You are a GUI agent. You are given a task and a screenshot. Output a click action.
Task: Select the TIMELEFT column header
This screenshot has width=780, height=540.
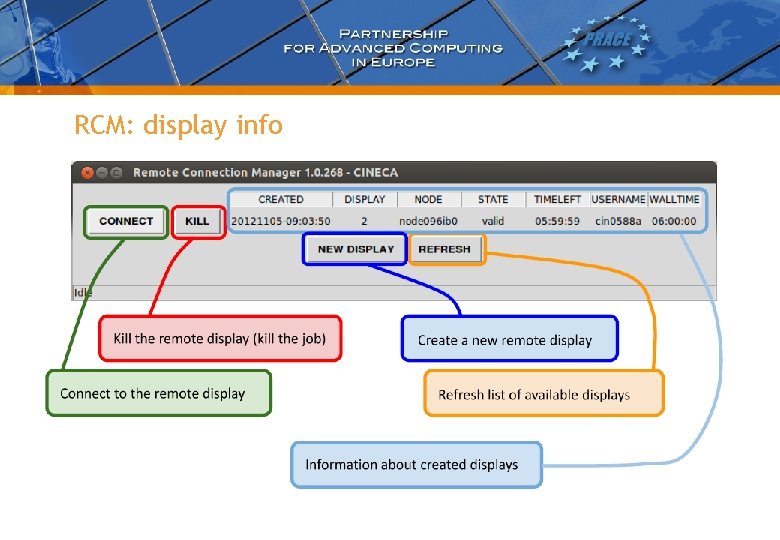click(x=558, y=199)
